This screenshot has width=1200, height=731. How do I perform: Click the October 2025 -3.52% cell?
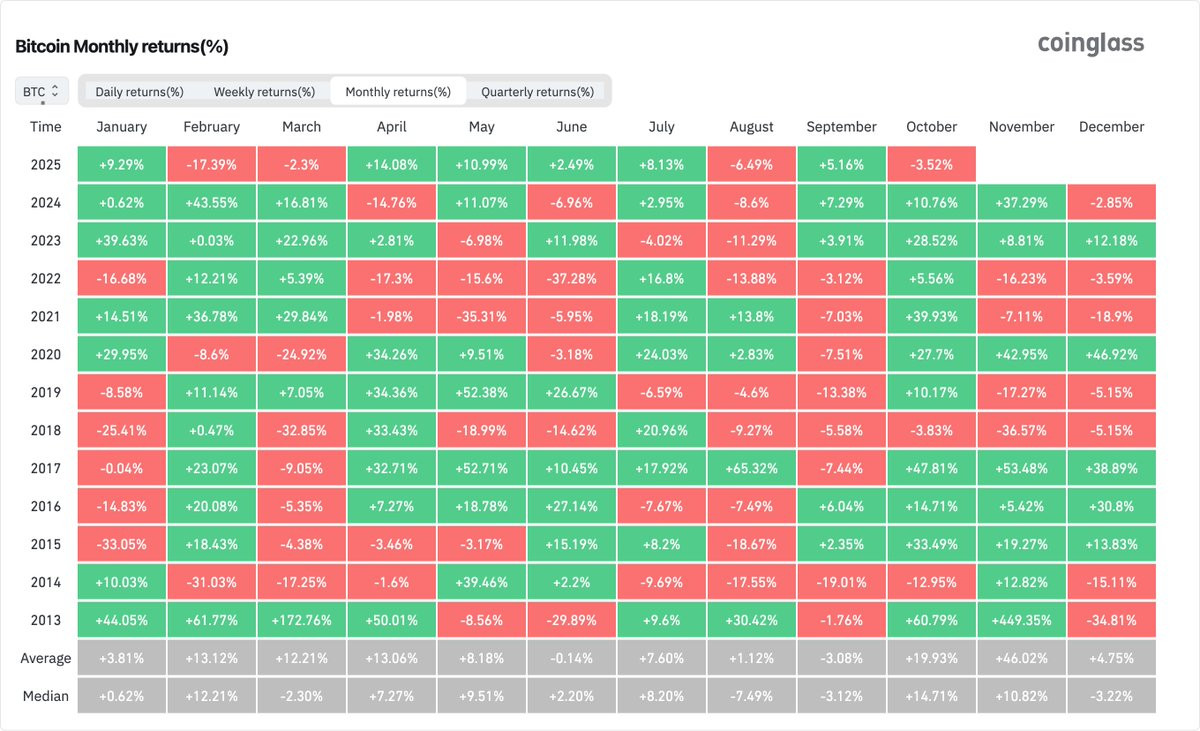click(931, 165)
